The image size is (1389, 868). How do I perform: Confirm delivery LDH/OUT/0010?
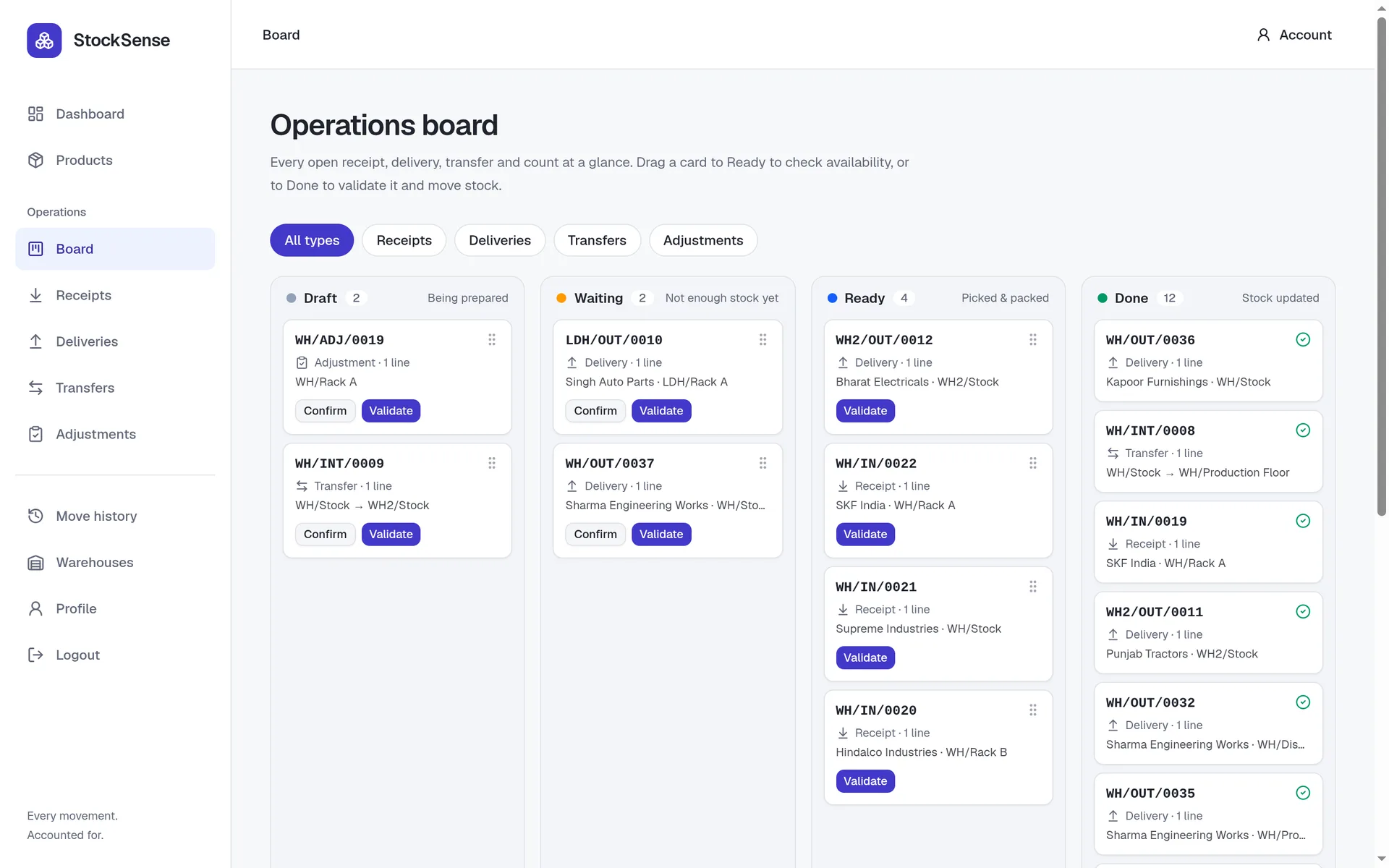595,411
